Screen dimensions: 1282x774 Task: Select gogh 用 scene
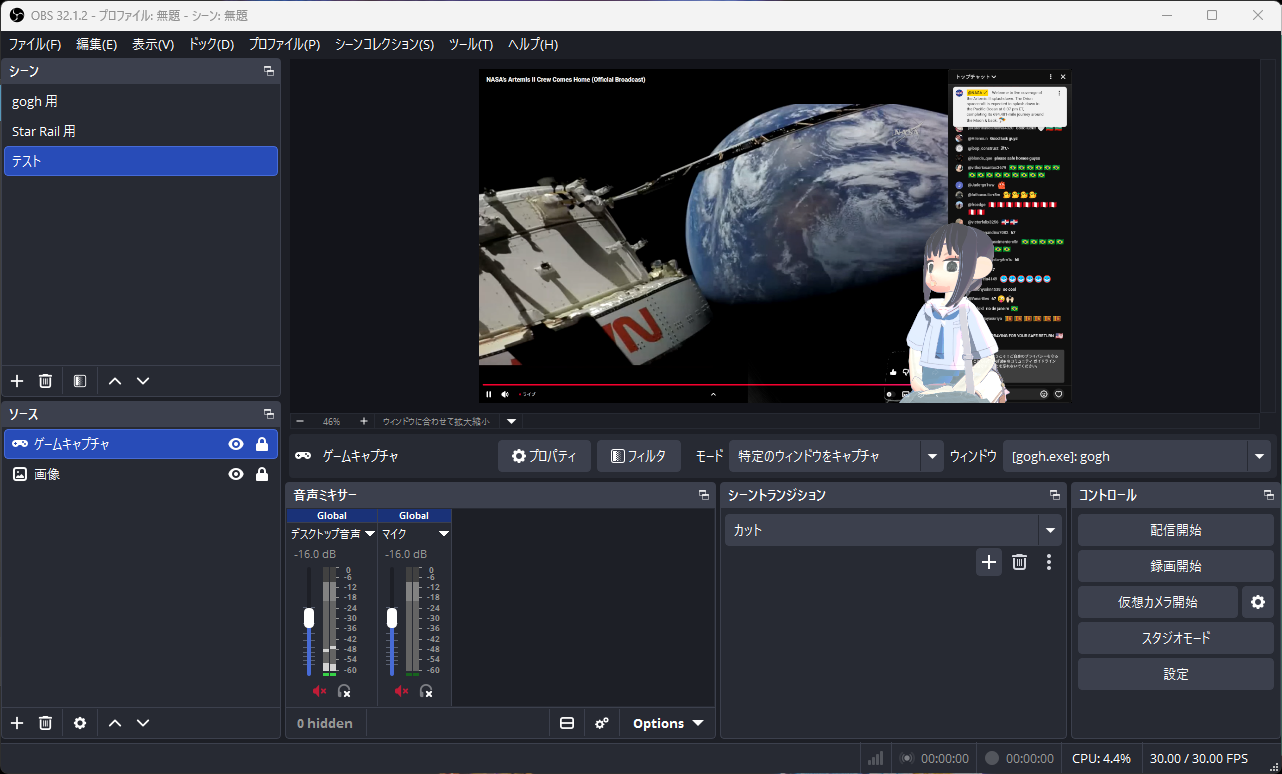(141, 101)
